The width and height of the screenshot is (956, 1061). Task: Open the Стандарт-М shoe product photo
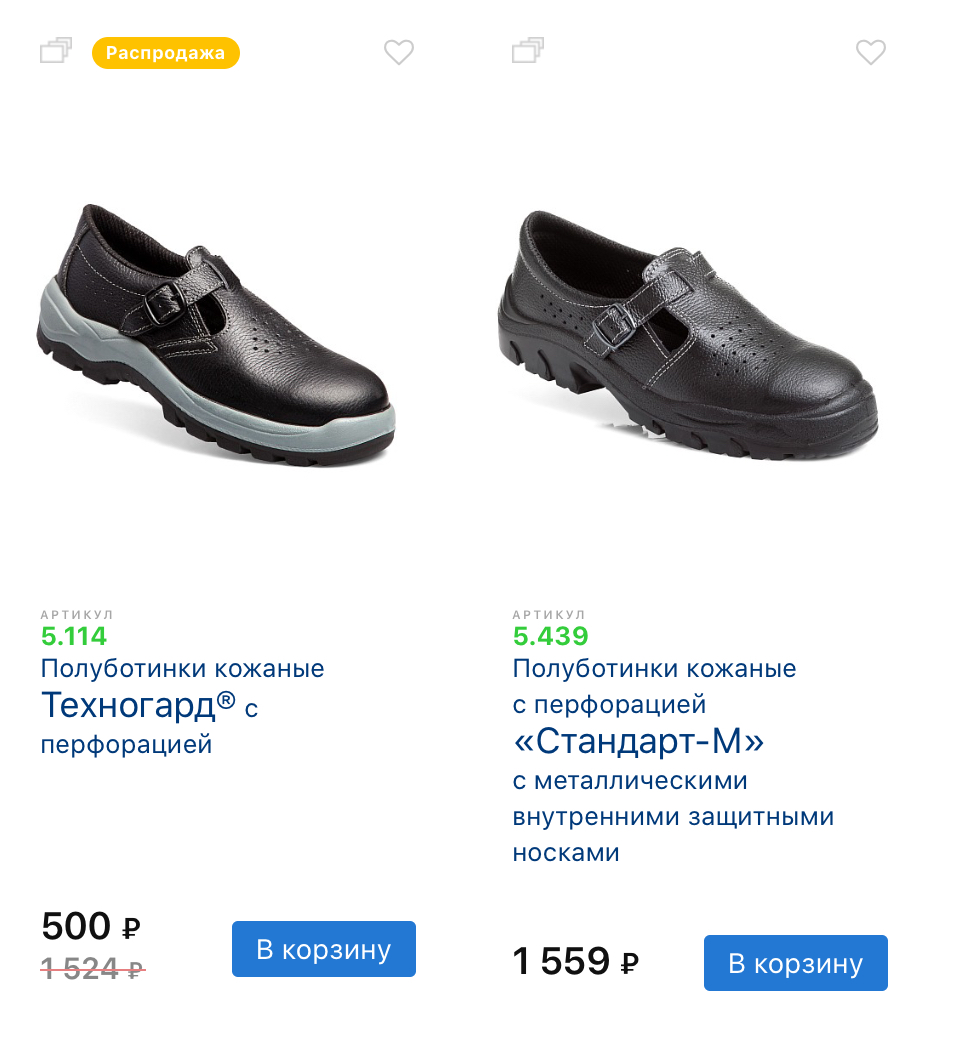coord(688,335)
